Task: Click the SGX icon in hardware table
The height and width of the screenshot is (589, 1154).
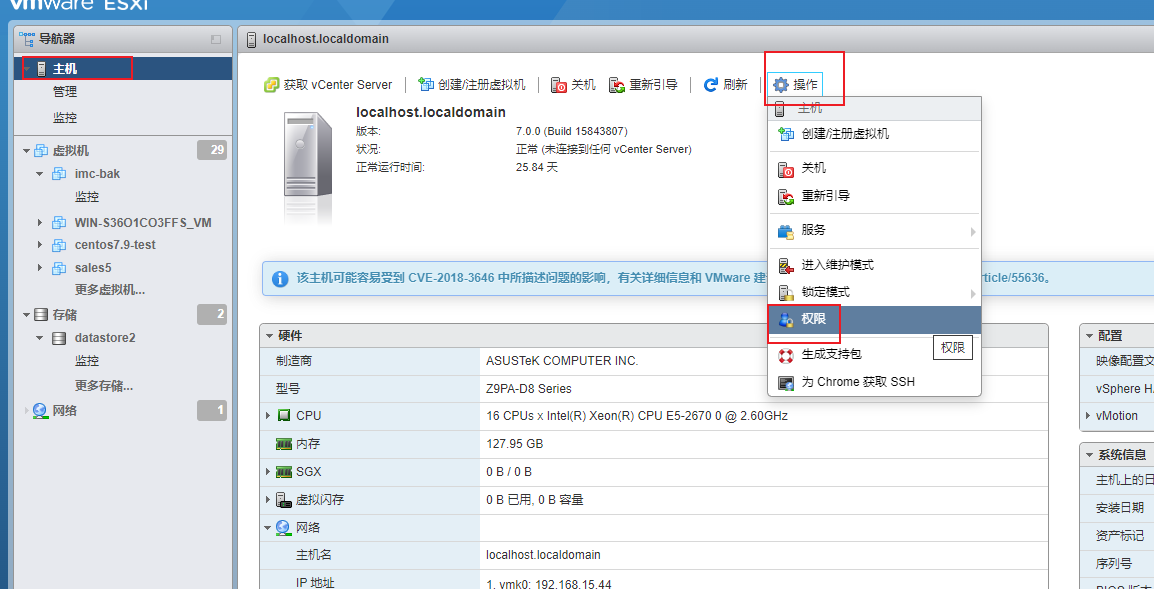Action: [x=284, y=472]
